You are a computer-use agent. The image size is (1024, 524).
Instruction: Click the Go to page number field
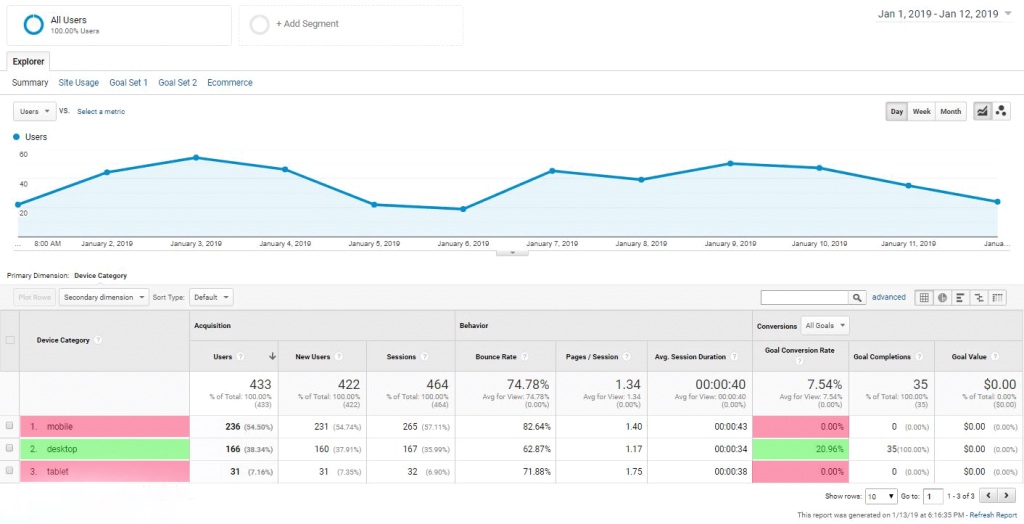(933, 497)
